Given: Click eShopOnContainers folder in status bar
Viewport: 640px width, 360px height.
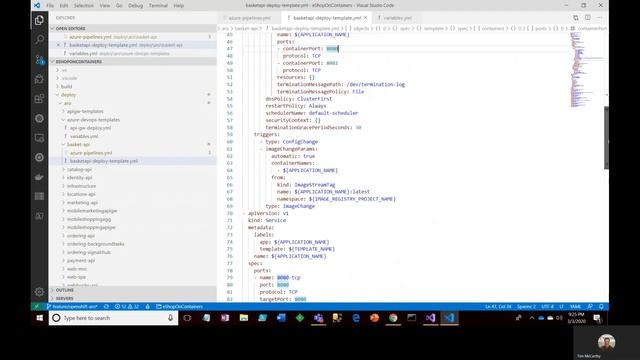Looking at the screenshot, I should click(x=180, y=307).
